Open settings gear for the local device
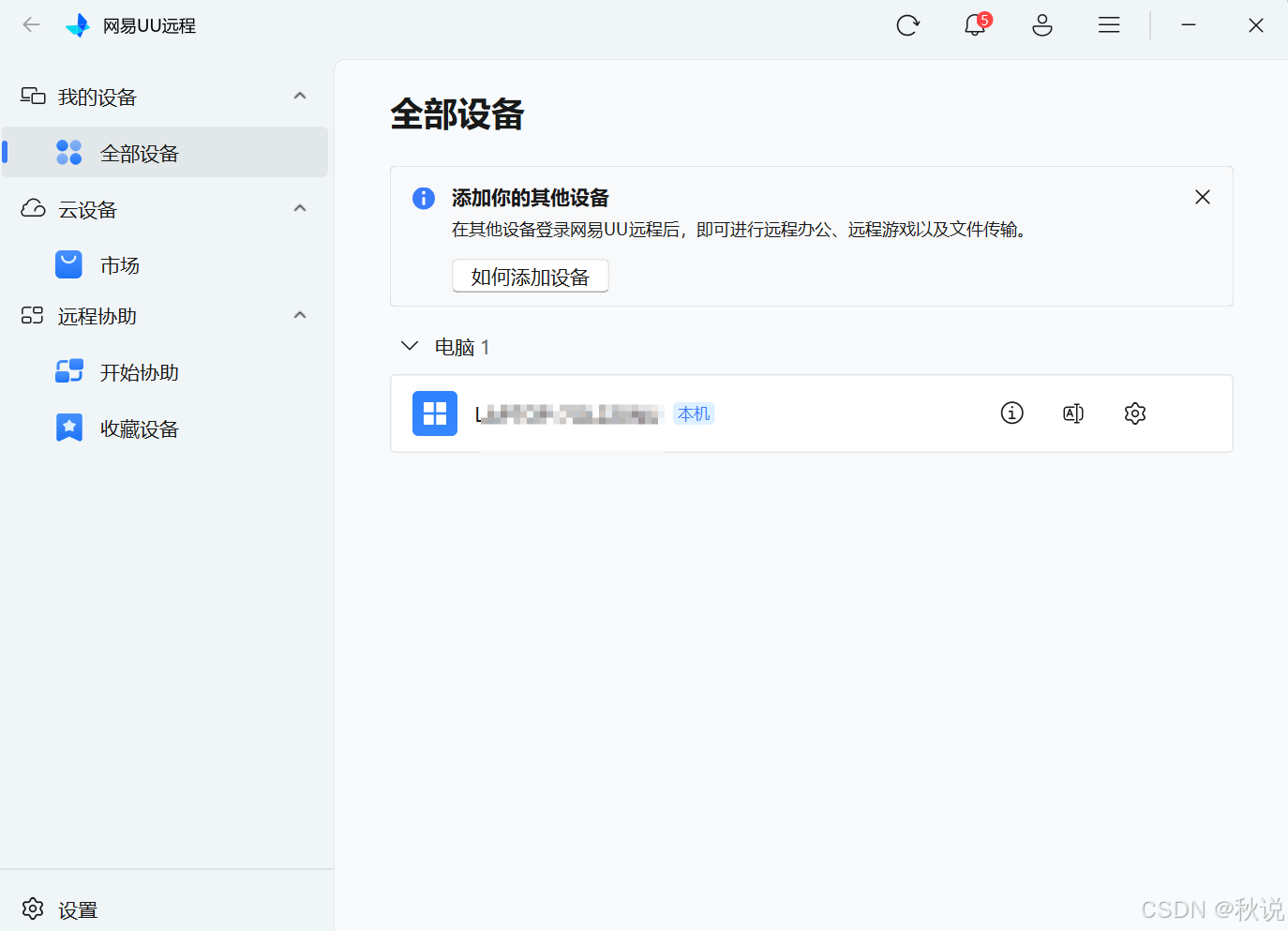Screen dimensions: 1288x931 (1134, 413)
